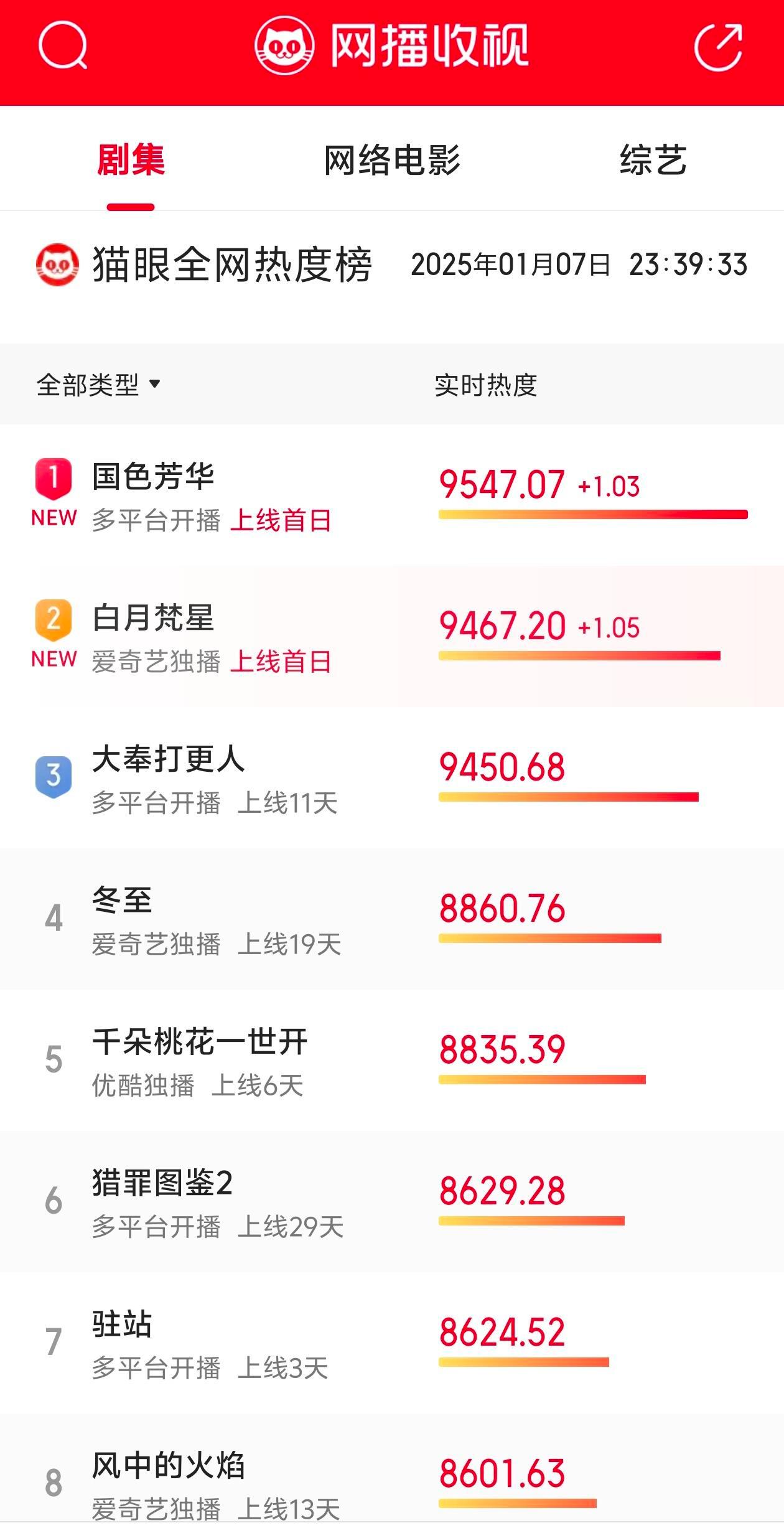
Task: Open the 全部类型 filter menu
Action: coord(98,385)
